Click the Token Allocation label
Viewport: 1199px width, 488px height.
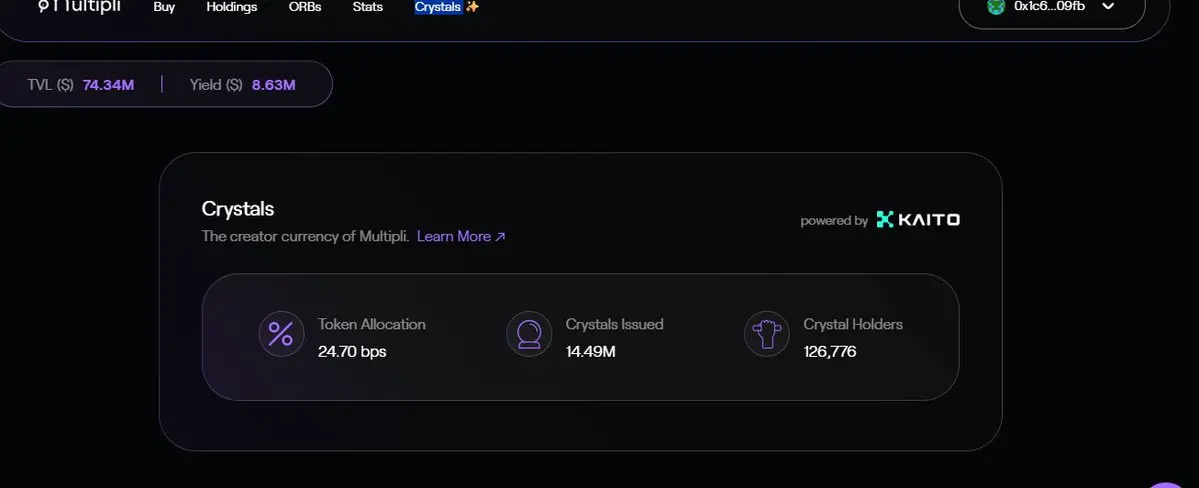[372, 324]
